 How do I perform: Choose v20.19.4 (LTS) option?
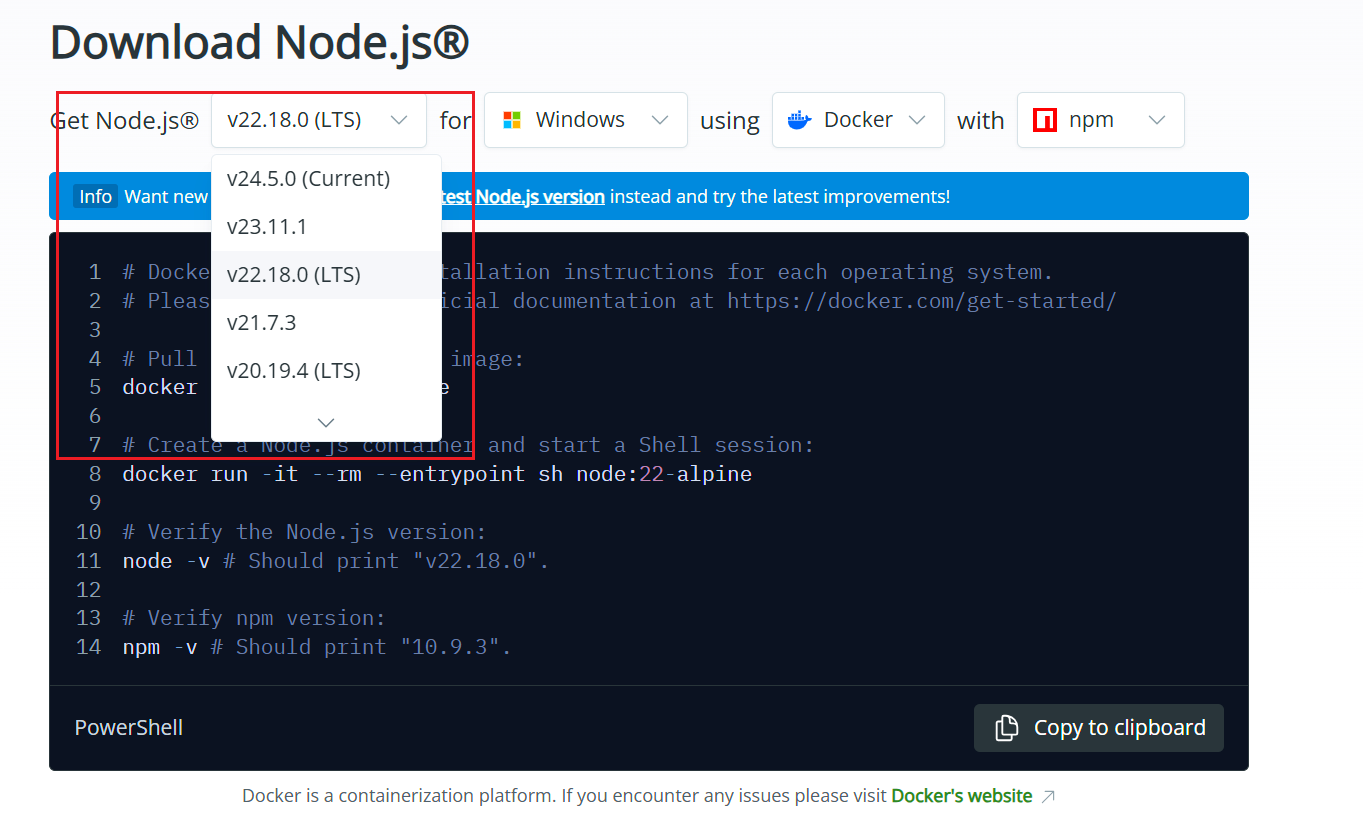(x=326, y=371)
